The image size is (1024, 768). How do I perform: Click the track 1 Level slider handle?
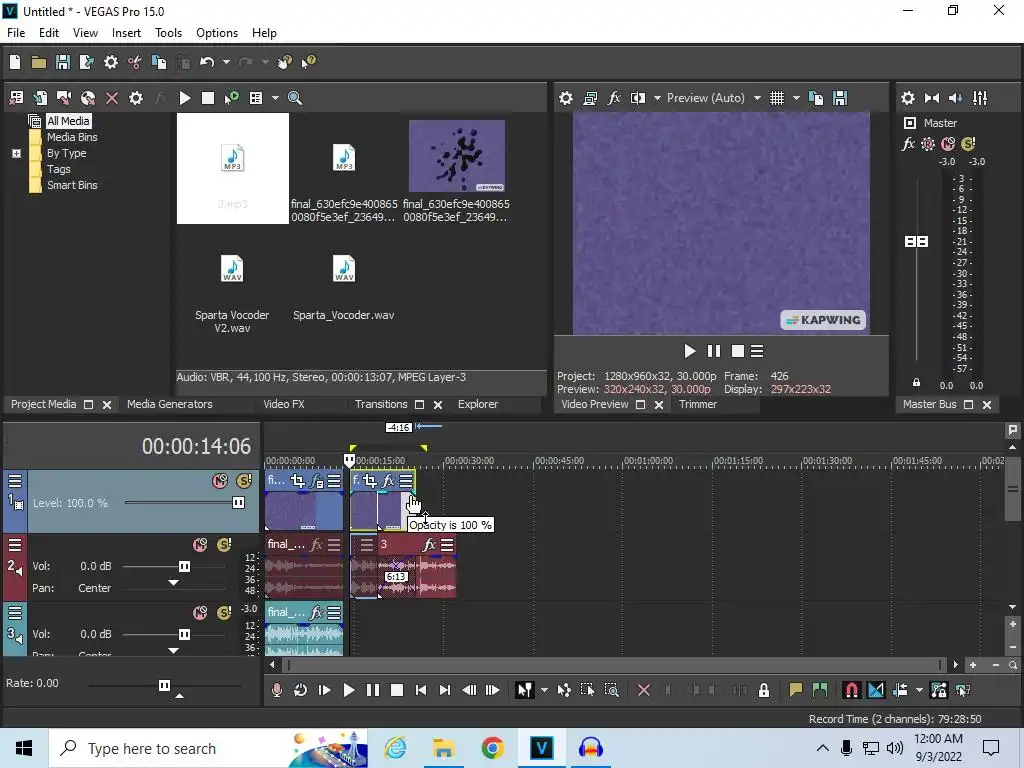click(238, 502)
